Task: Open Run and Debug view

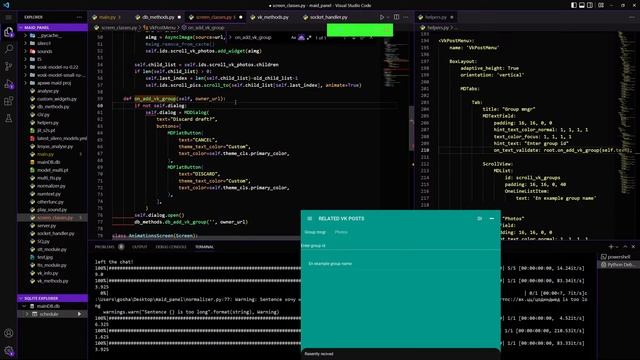Action: (9, 84)
